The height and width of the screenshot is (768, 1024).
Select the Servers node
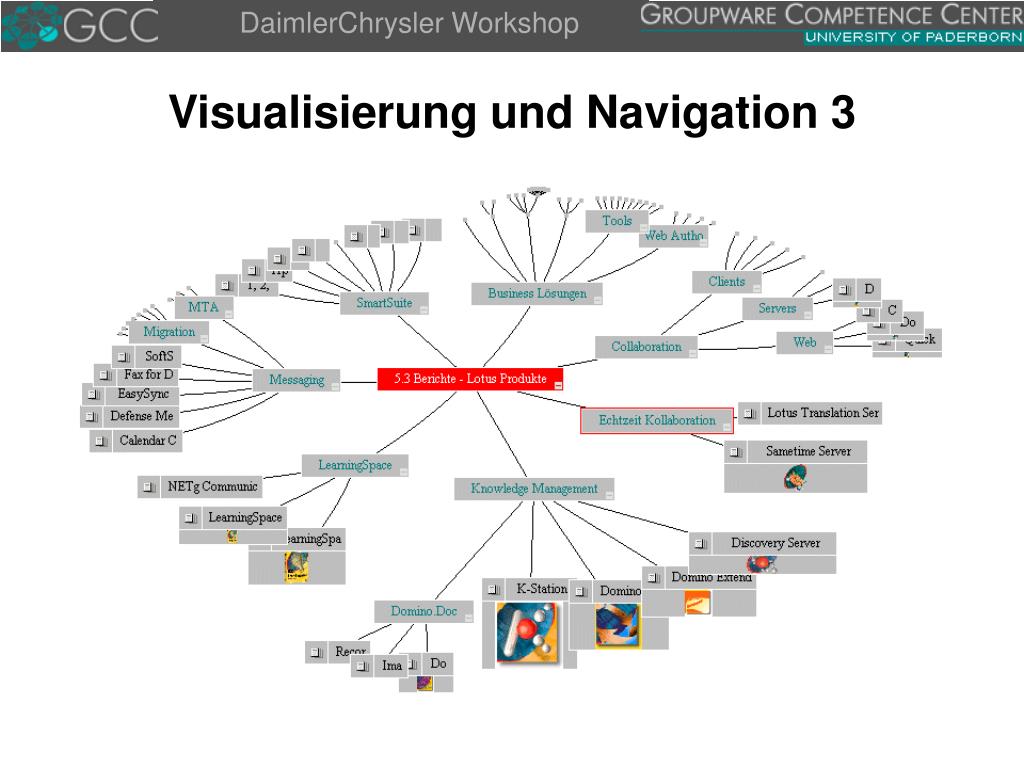[777, 308]
